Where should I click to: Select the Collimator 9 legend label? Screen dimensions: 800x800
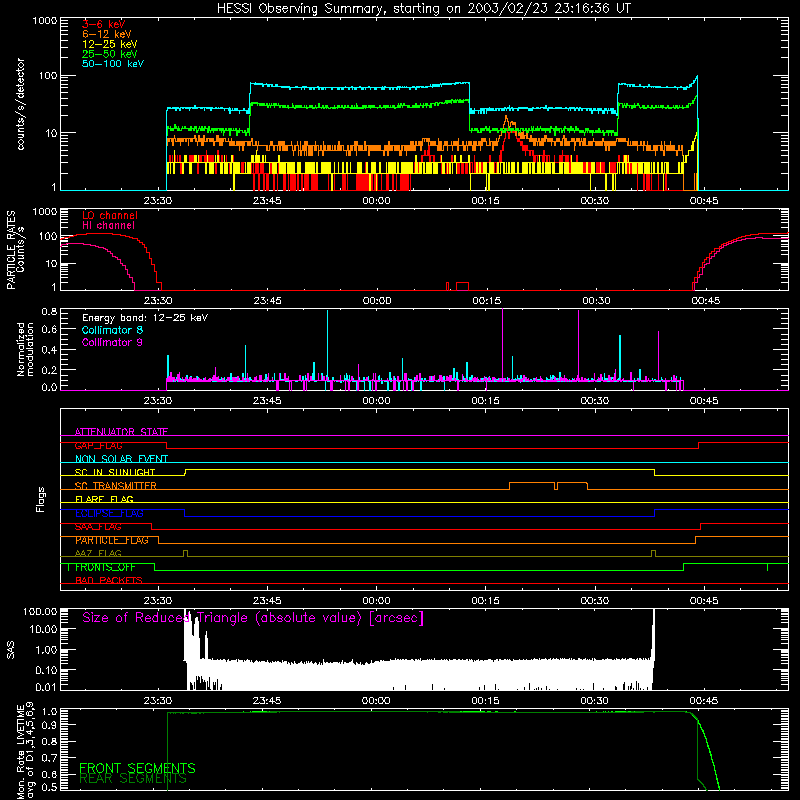(x=112, y=342)
